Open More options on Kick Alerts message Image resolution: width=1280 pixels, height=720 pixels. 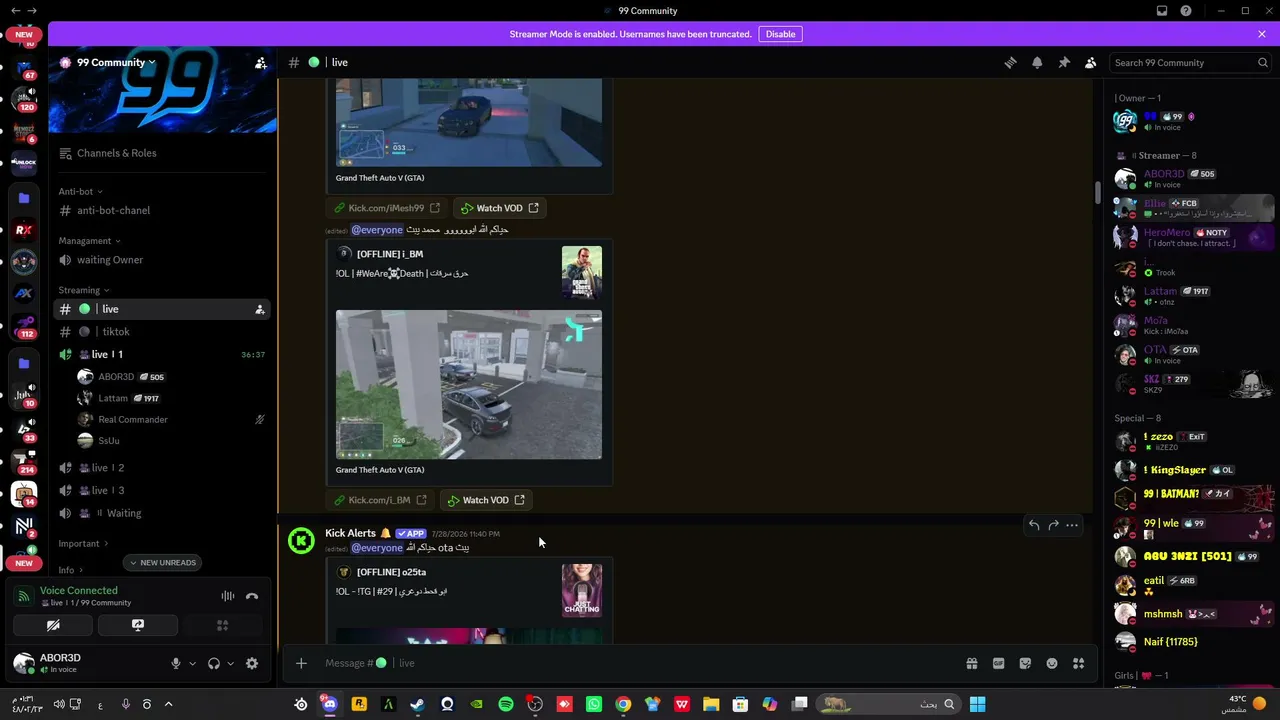(x=1072, y=525)
